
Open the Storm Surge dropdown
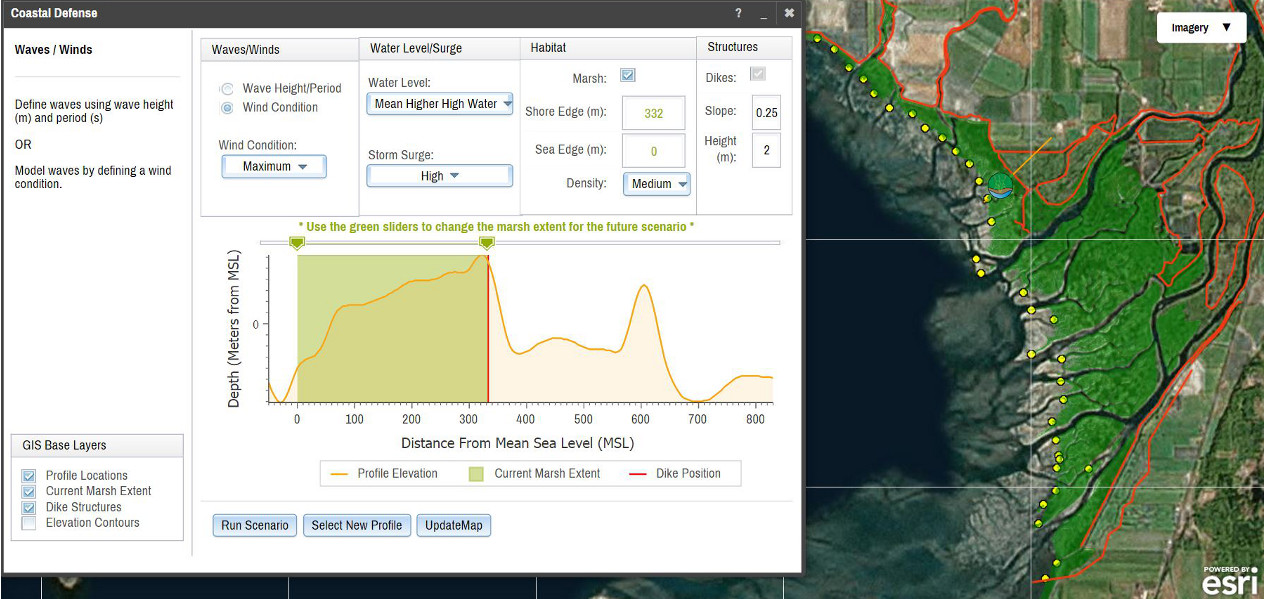[x=440, y=176]
